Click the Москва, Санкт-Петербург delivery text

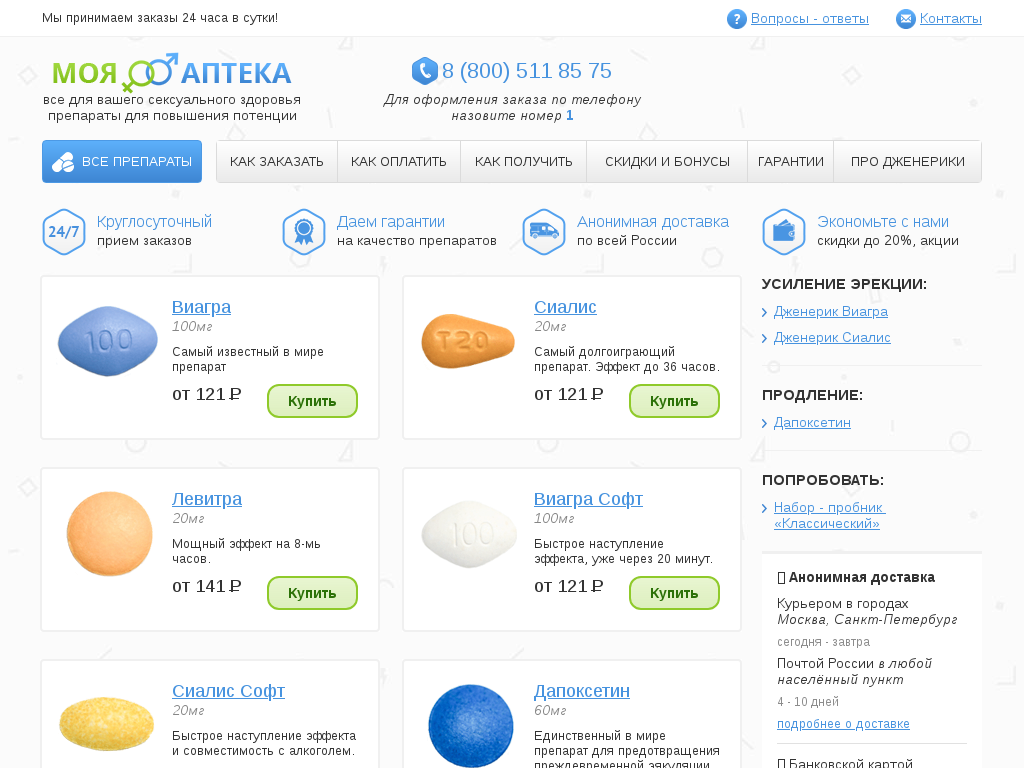(867, 619)
